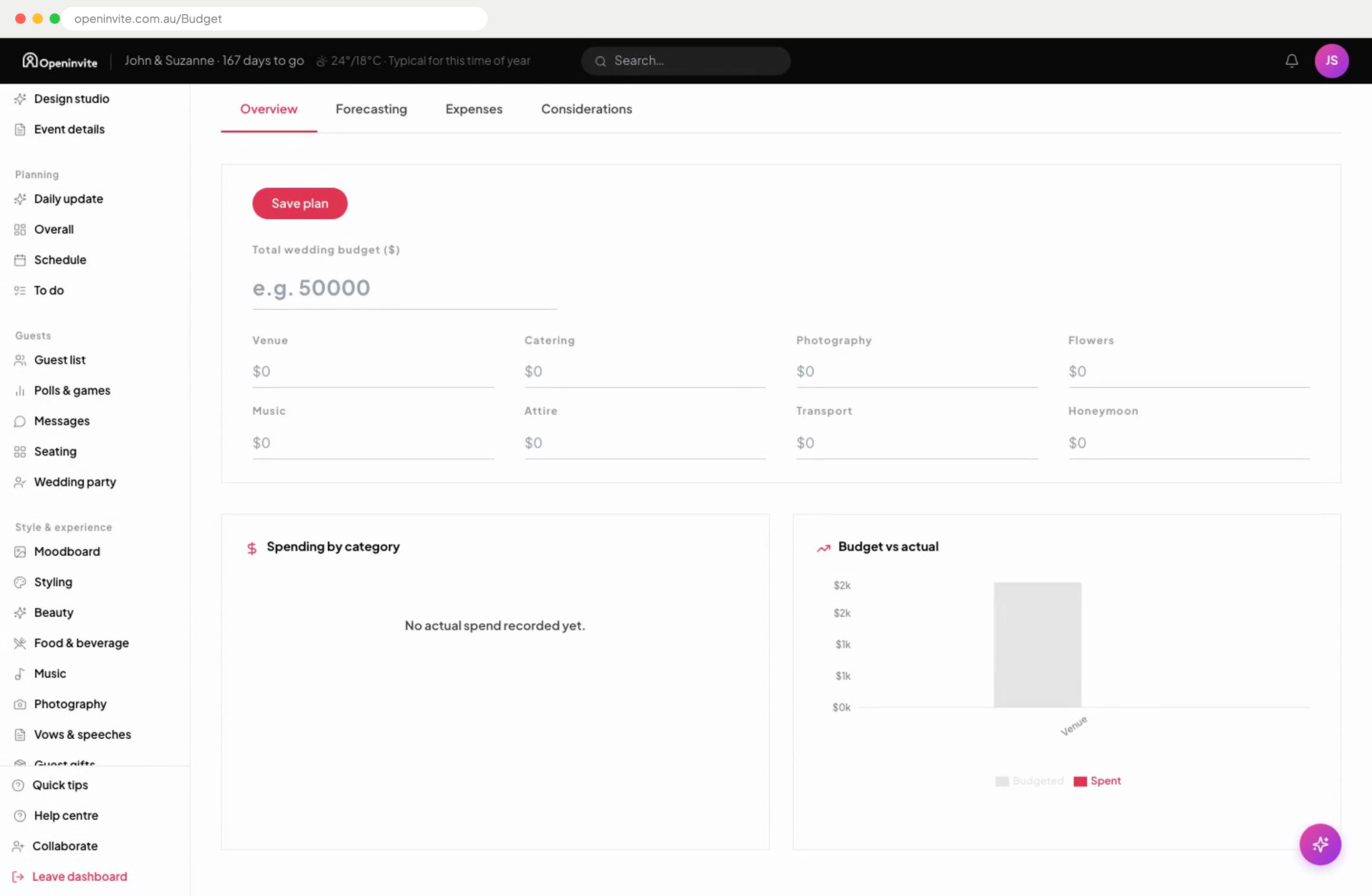
Task: Switch to the Overview tab
Action: click(x=269, y=110)
